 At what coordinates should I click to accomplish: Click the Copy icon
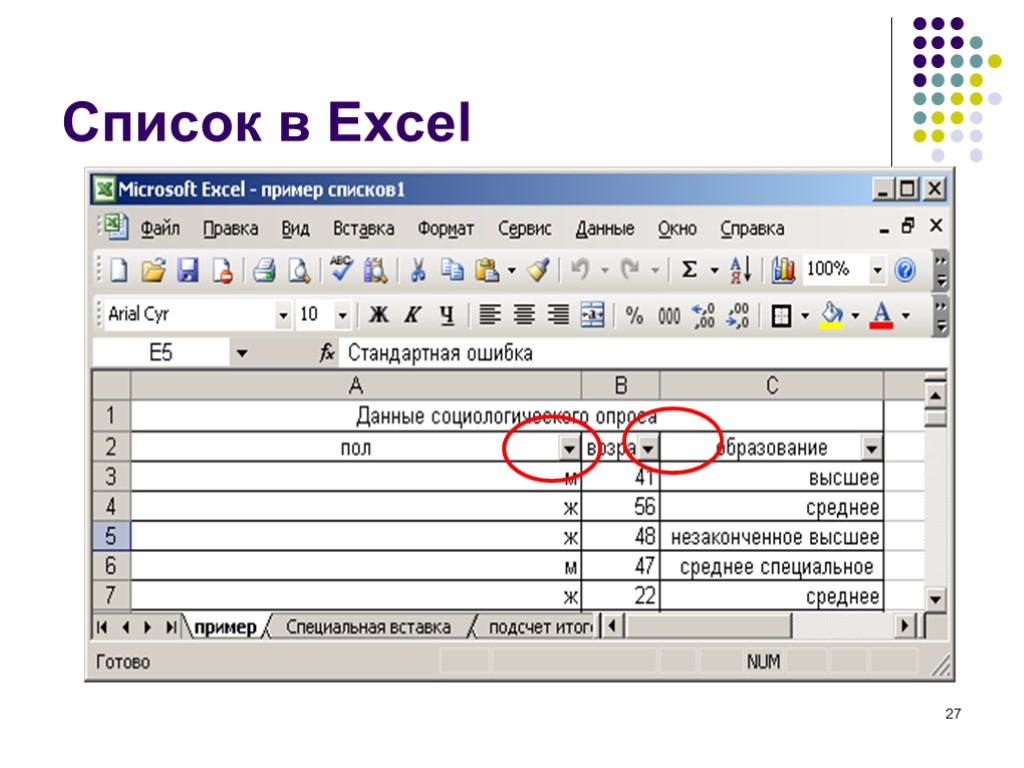point(452,270)
